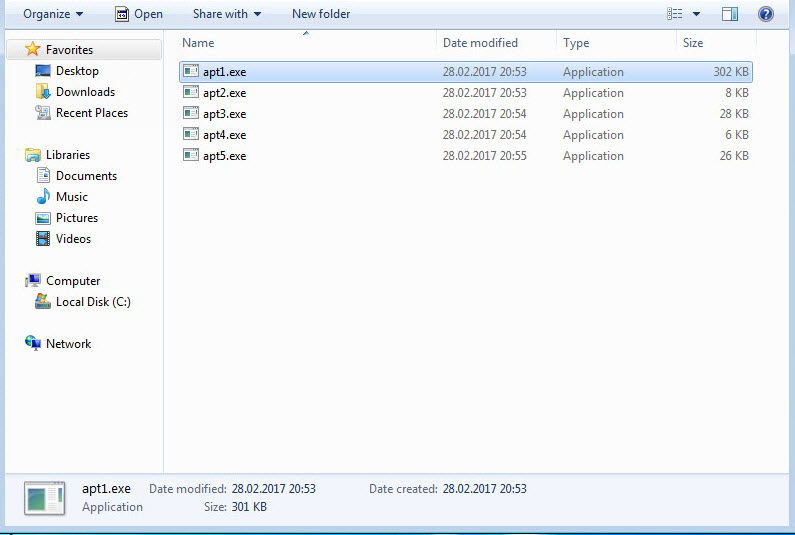Open the Videos library
The image size is (795, 535).
click(73, 239)
